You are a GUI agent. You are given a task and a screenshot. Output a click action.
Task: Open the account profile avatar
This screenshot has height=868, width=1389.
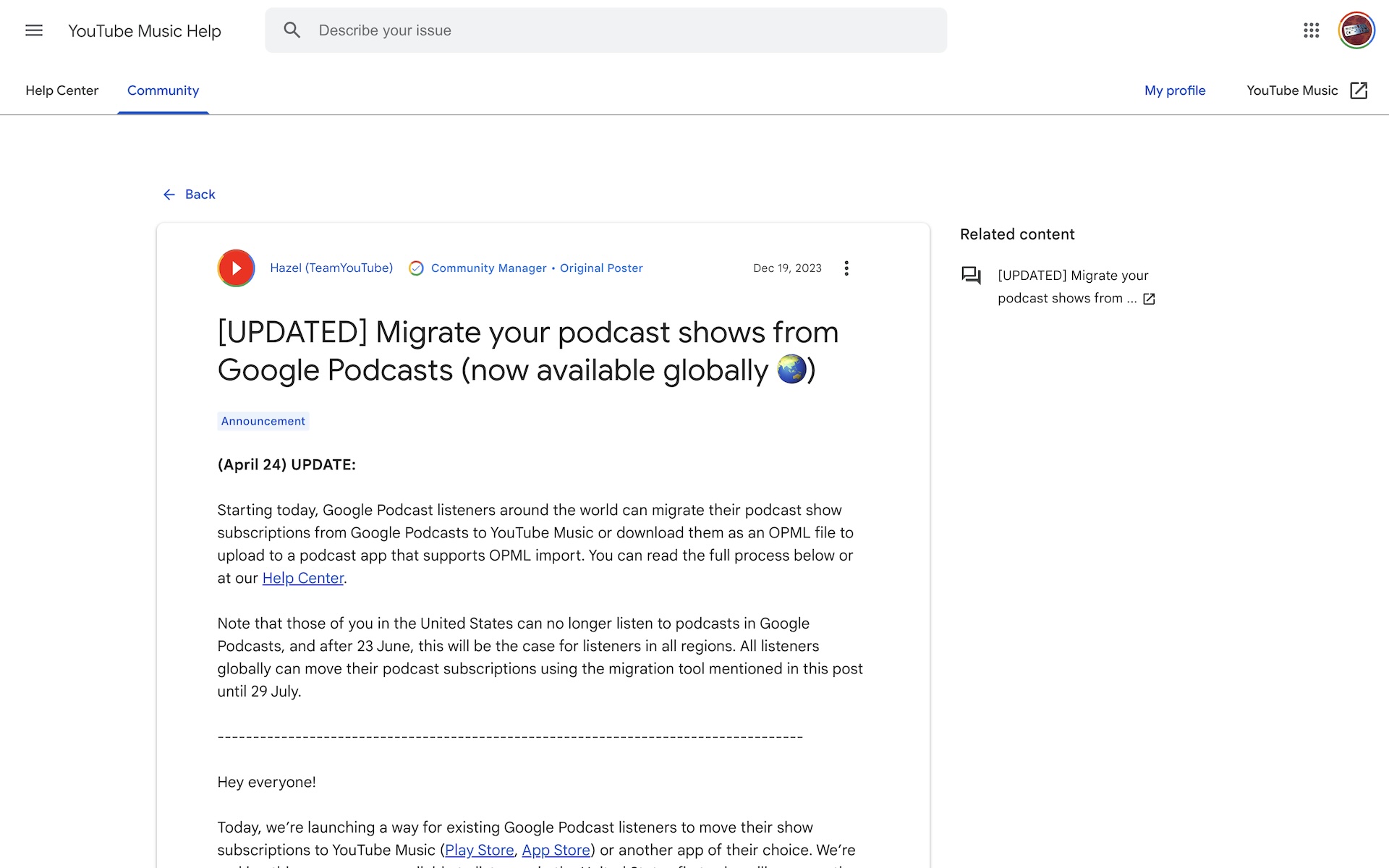[x=1356, y=30]
